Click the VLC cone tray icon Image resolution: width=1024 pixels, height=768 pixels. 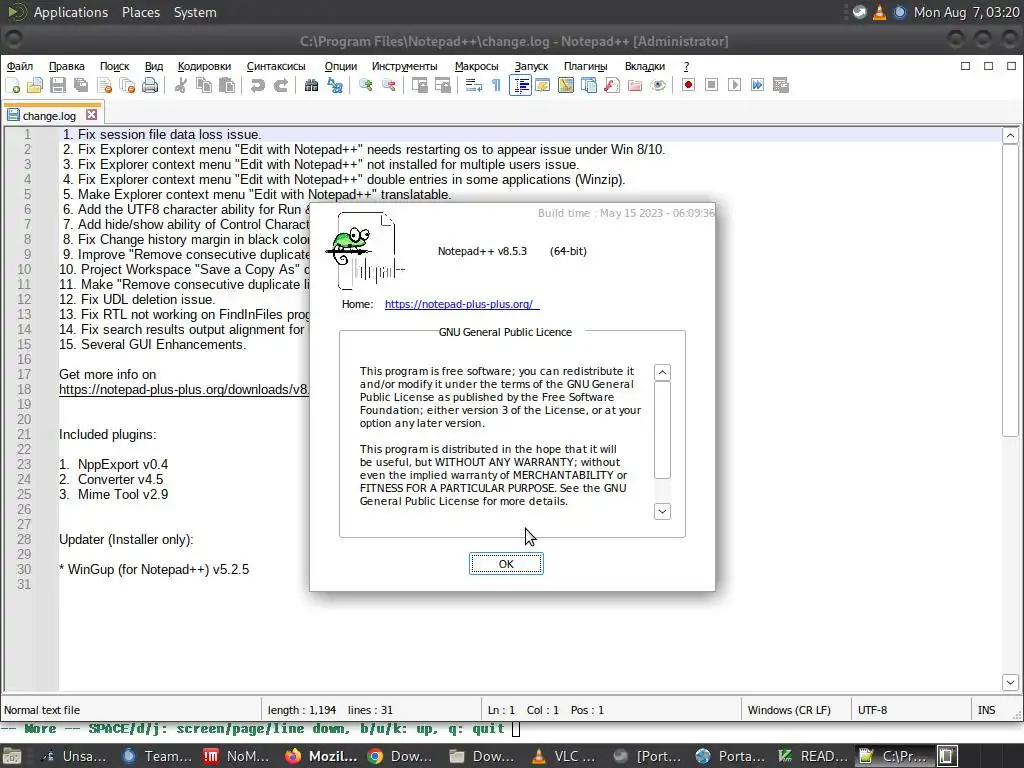(880, 12)
